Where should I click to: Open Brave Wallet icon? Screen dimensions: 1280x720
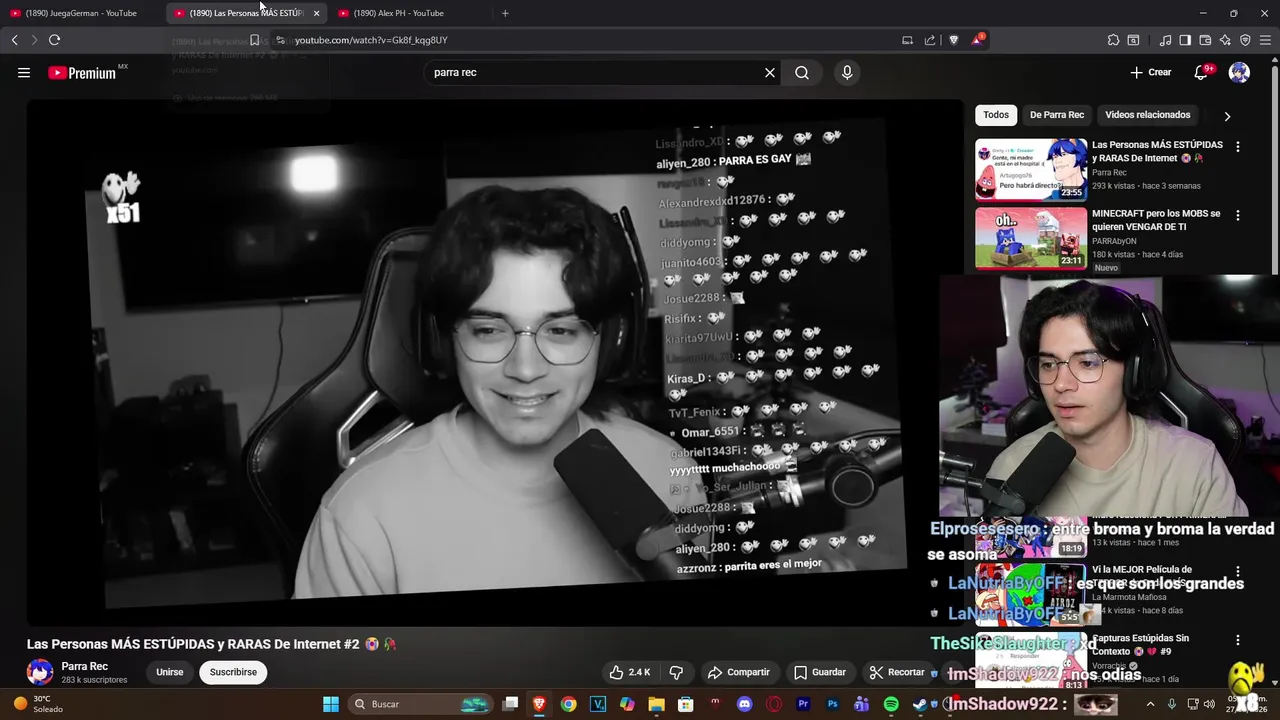point(1205,40)
